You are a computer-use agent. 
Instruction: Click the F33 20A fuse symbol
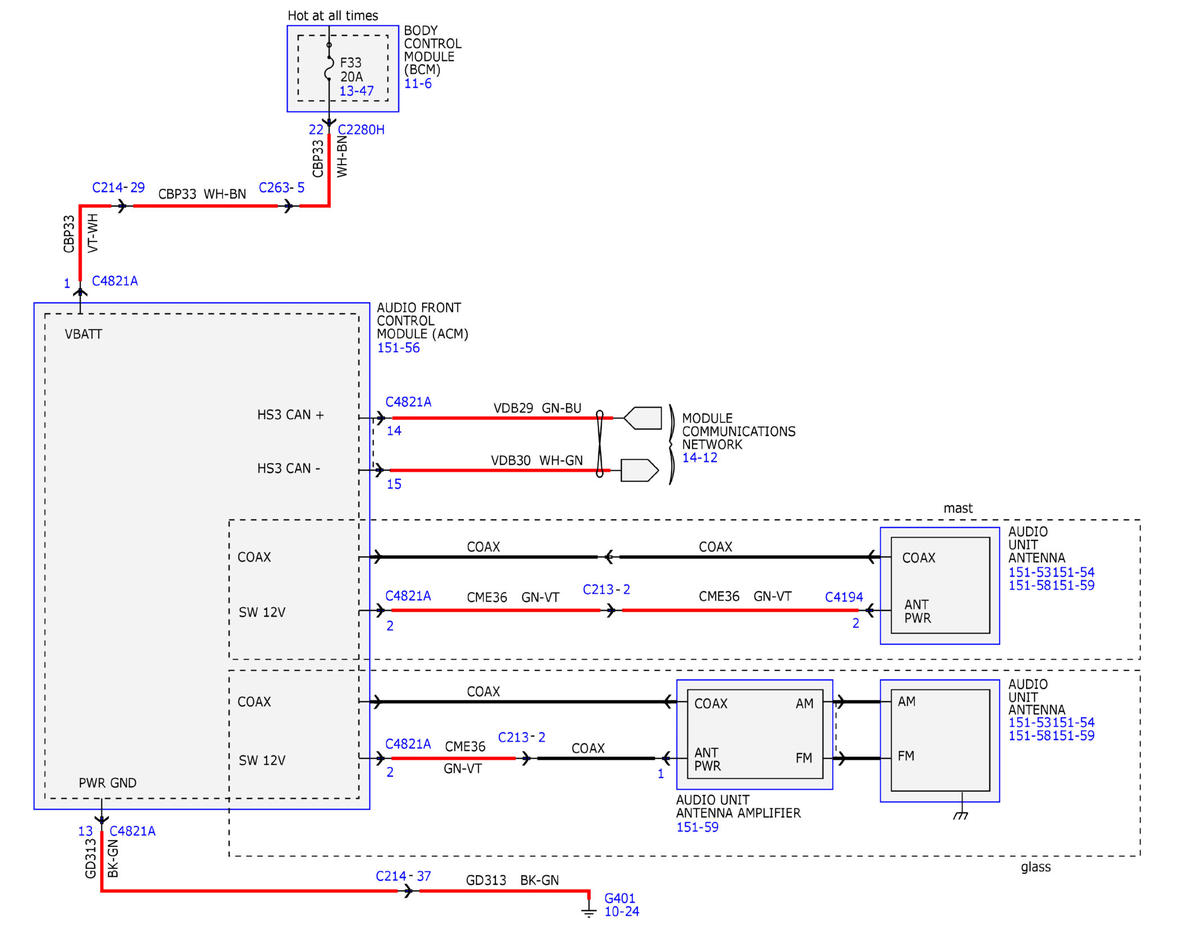[329, 69]
